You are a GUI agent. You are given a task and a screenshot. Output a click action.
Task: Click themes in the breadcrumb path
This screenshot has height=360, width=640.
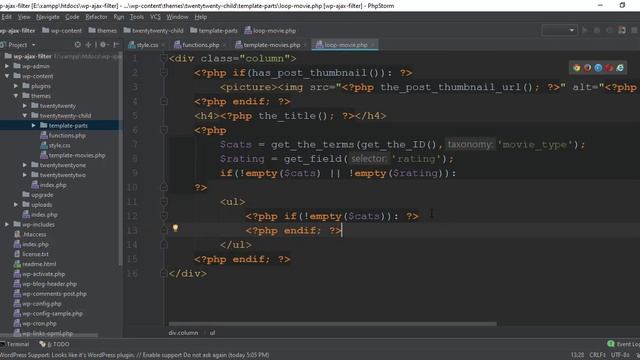coord(102,31)
